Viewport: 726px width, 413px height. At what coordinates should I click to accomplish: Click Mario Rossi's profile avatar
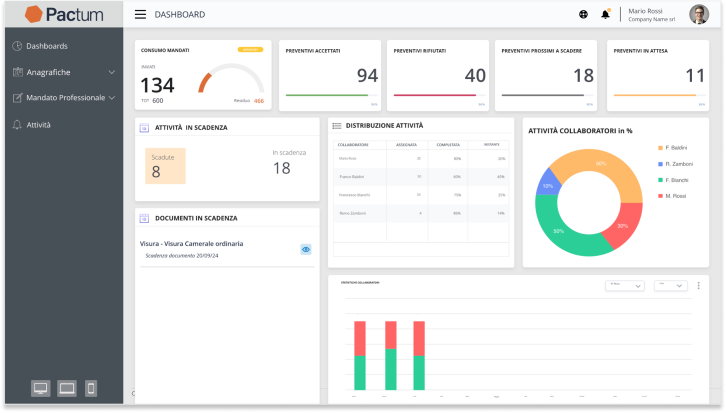(x=699, y=14)
